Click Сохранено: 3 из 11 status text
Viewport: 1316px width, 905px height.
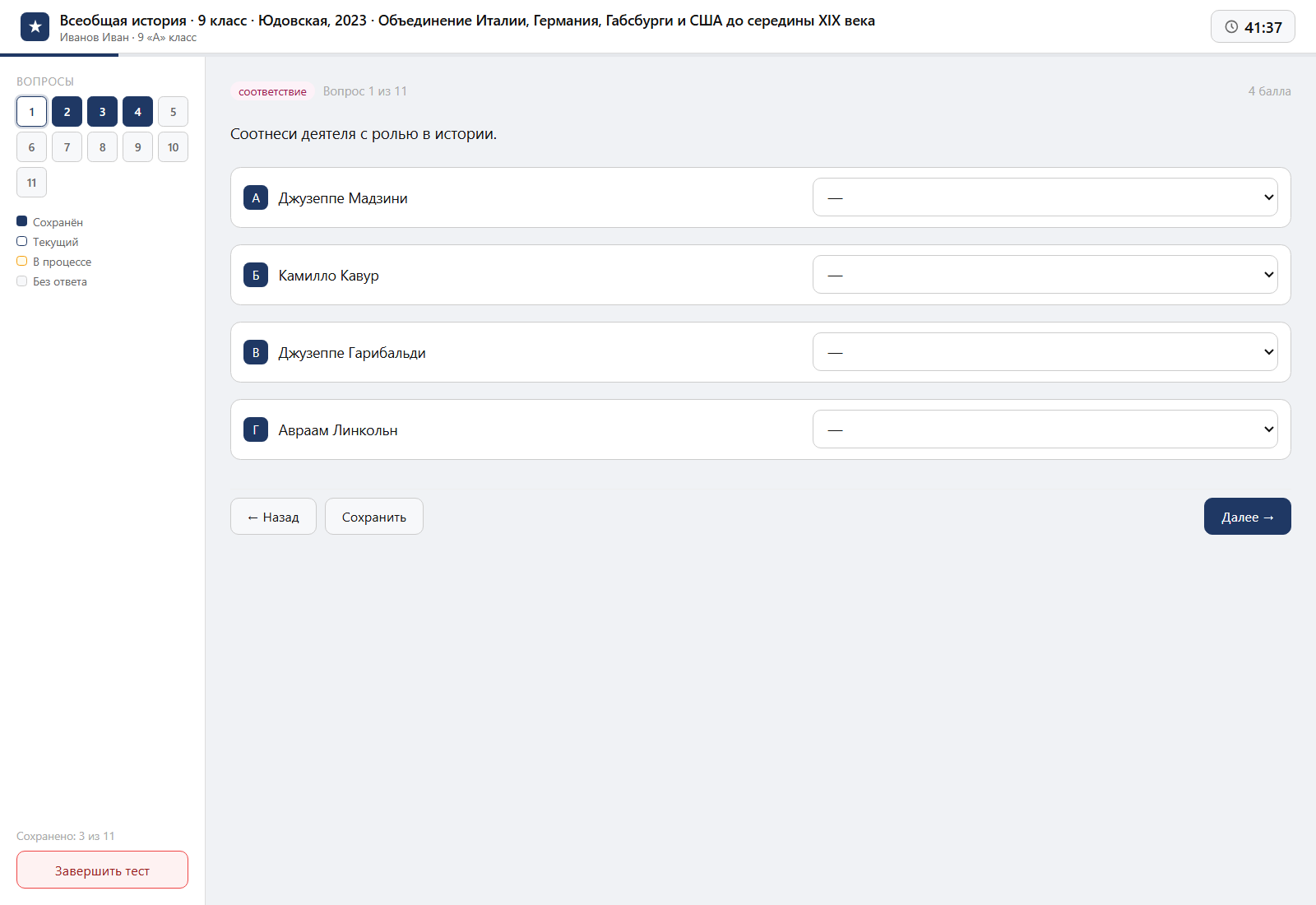point(66,836)
